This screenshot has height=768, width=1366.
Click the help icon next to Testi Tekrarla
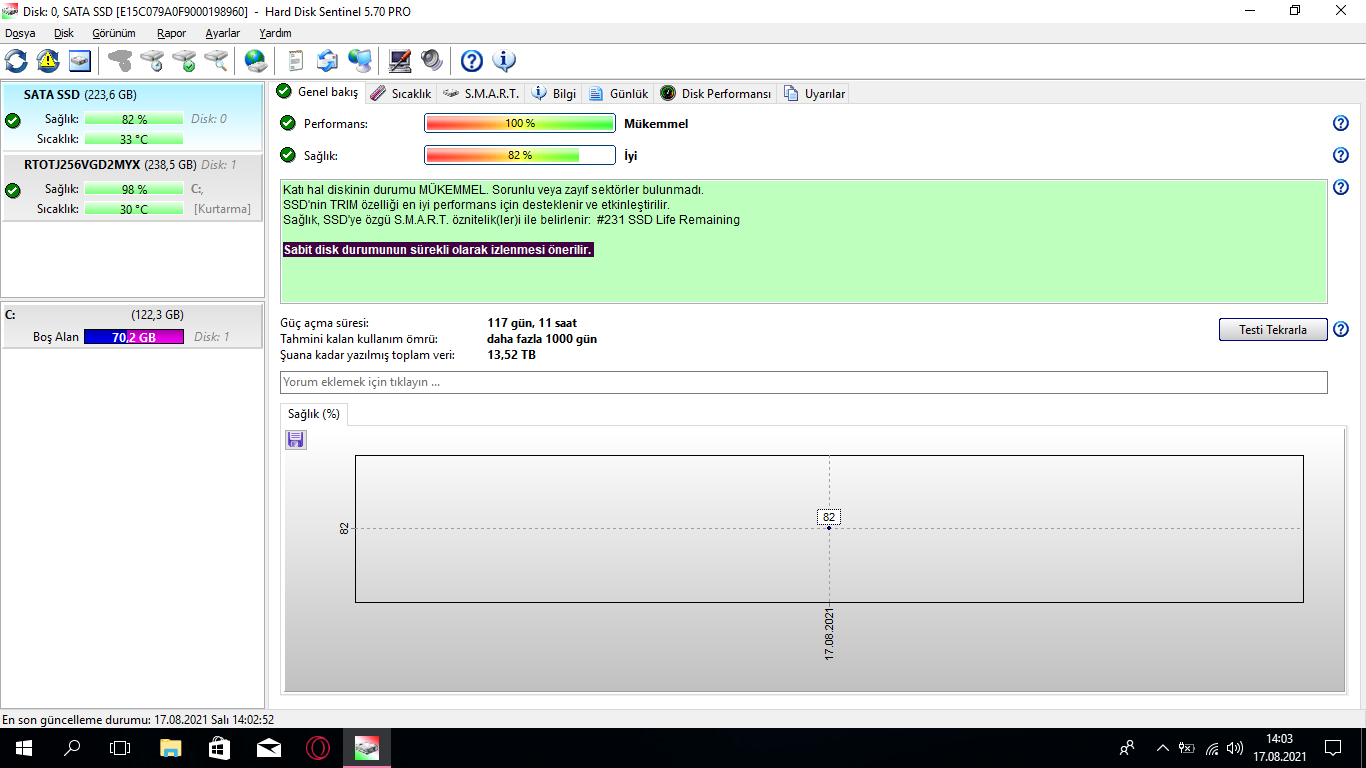[x=1341, y=330]
